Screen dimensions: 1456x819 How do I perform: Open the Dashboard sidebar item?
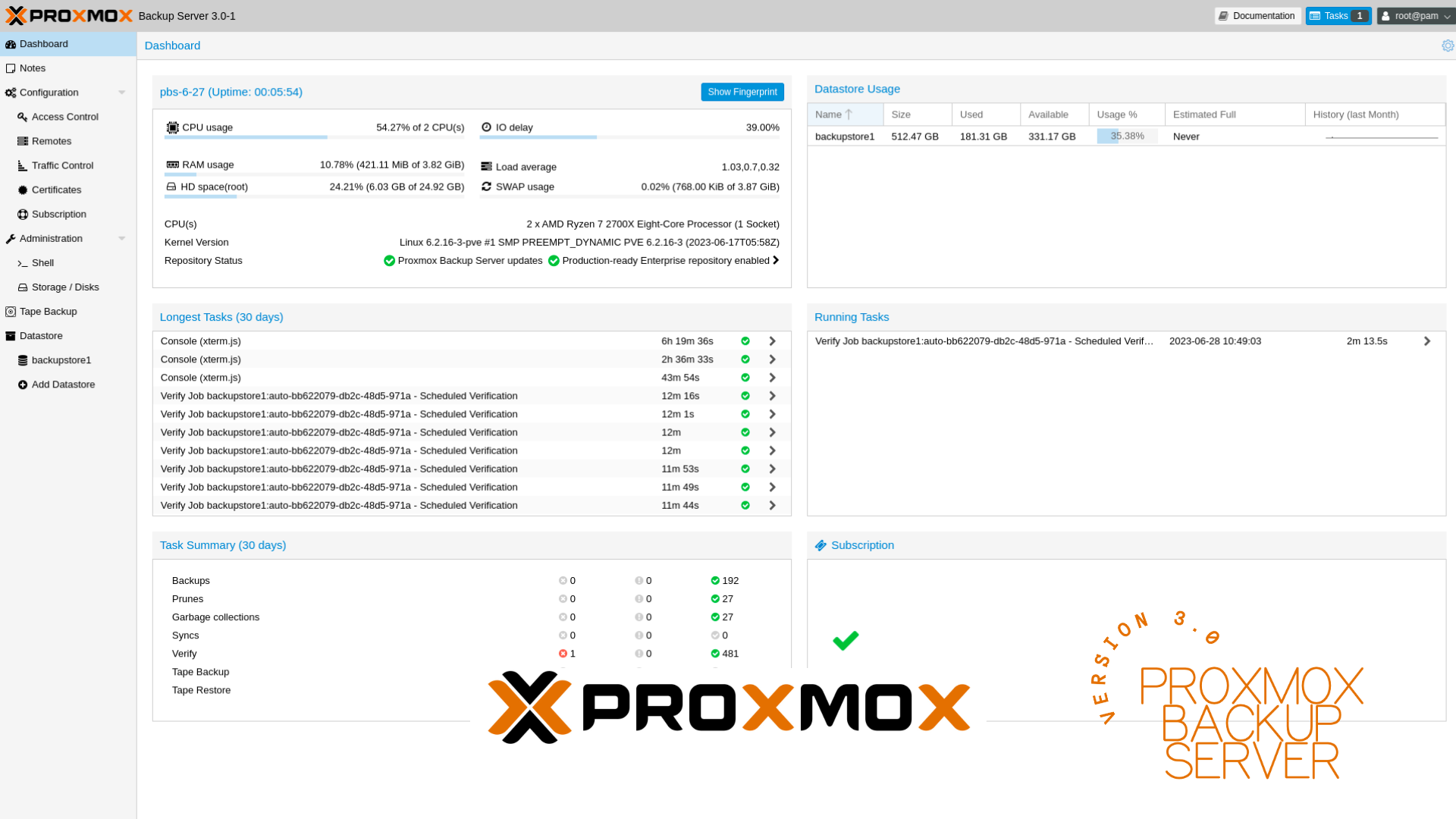42,43
